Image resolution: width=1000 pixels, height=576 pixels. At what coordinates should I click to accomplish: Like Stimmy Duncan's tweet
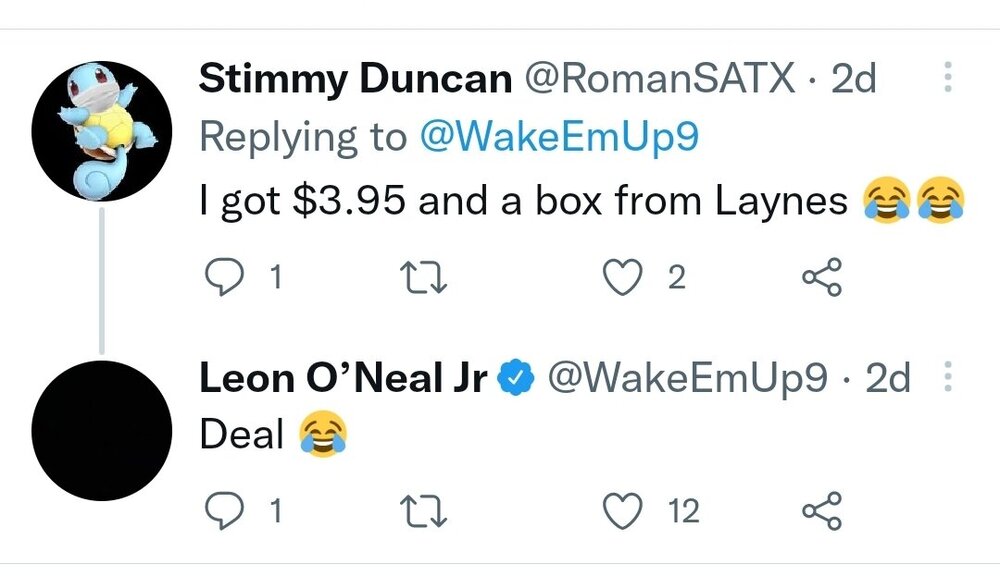[x=624, y=277]
